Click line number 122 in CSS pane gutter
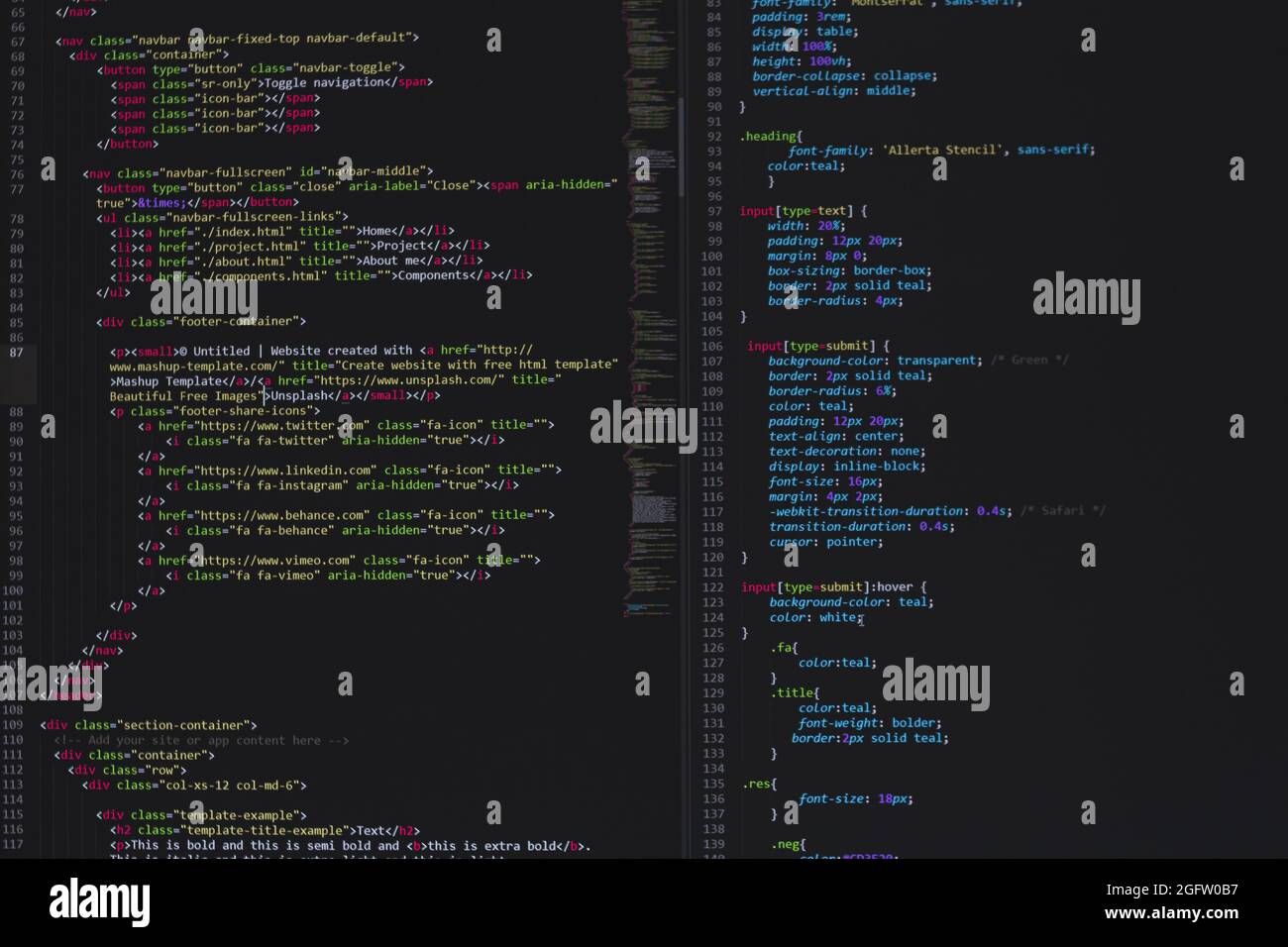The image size is (1288, 947). 712,586
